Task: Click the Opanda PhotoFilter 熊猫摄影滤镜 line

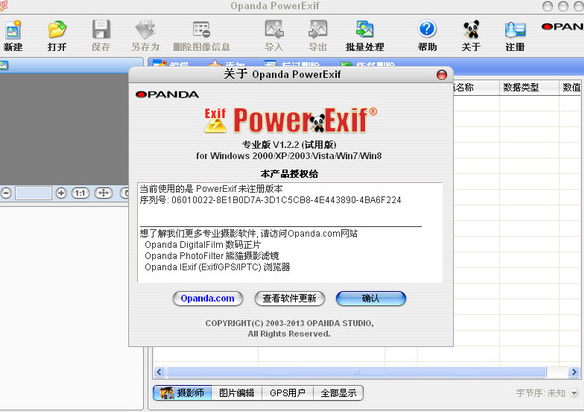Action: tap(212, 256)
